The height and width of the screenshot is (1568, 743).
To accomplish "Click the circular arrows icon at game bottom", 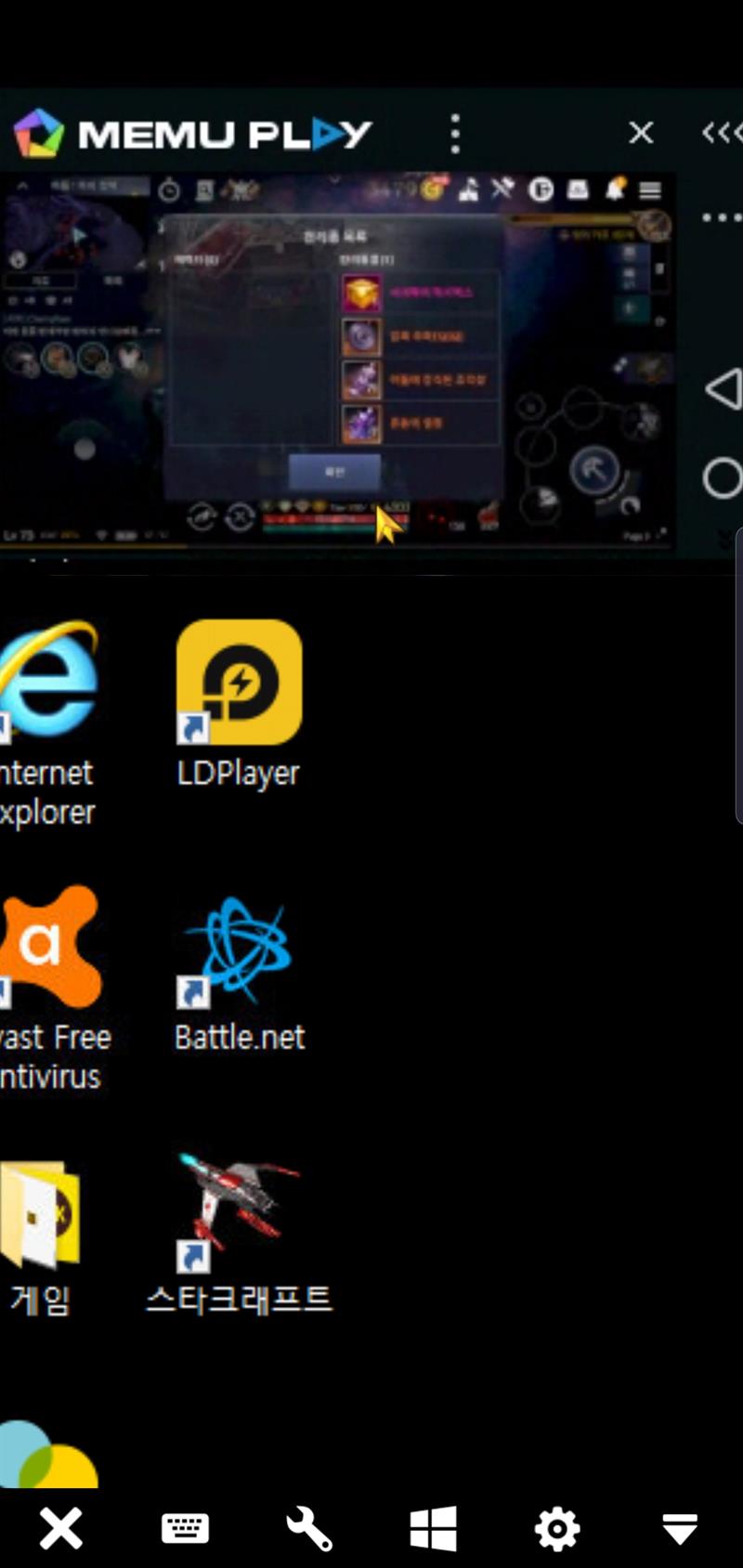I will (202, 516).
